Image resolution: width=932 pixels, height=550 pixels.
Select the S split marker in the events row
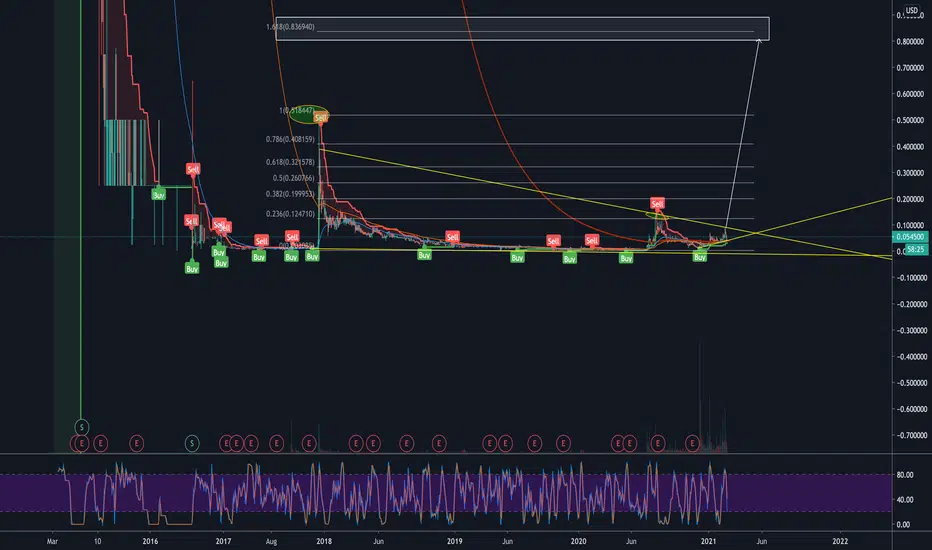click(x=191, y=444)
